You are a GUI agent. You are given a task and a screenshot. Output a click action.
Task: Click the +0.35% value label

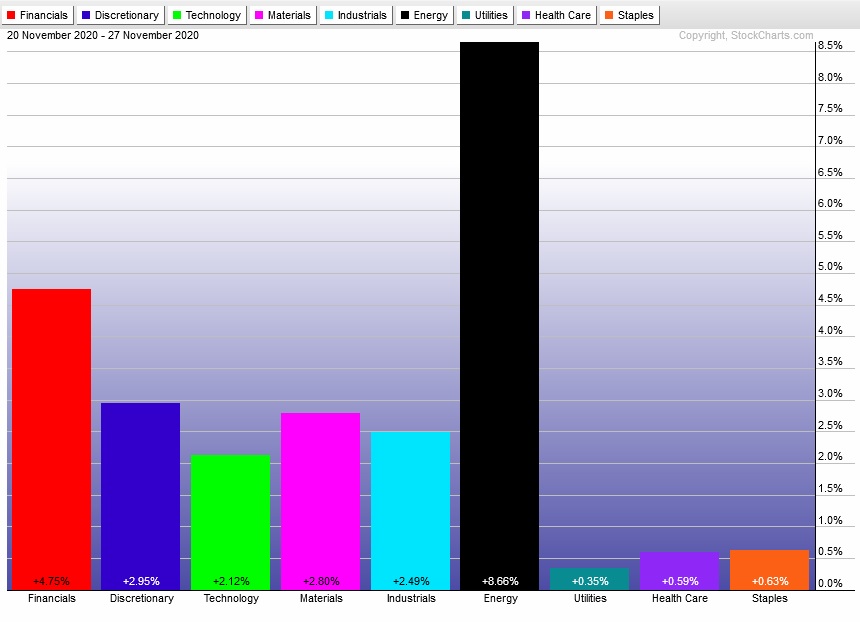pyautogui.click(x=590, y=581)
